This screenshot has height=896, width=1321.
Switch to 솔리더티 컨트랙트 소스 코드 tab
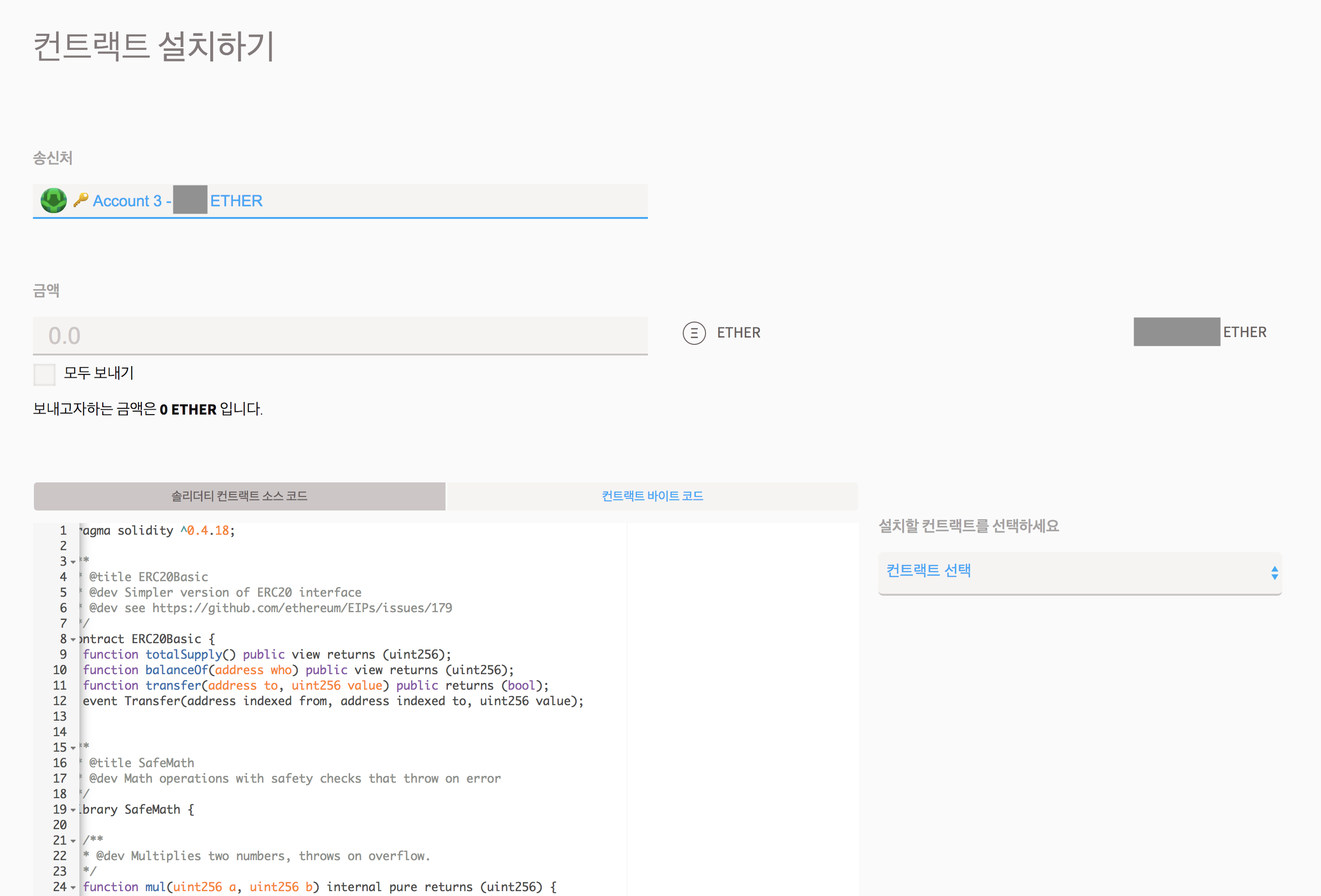239,496
